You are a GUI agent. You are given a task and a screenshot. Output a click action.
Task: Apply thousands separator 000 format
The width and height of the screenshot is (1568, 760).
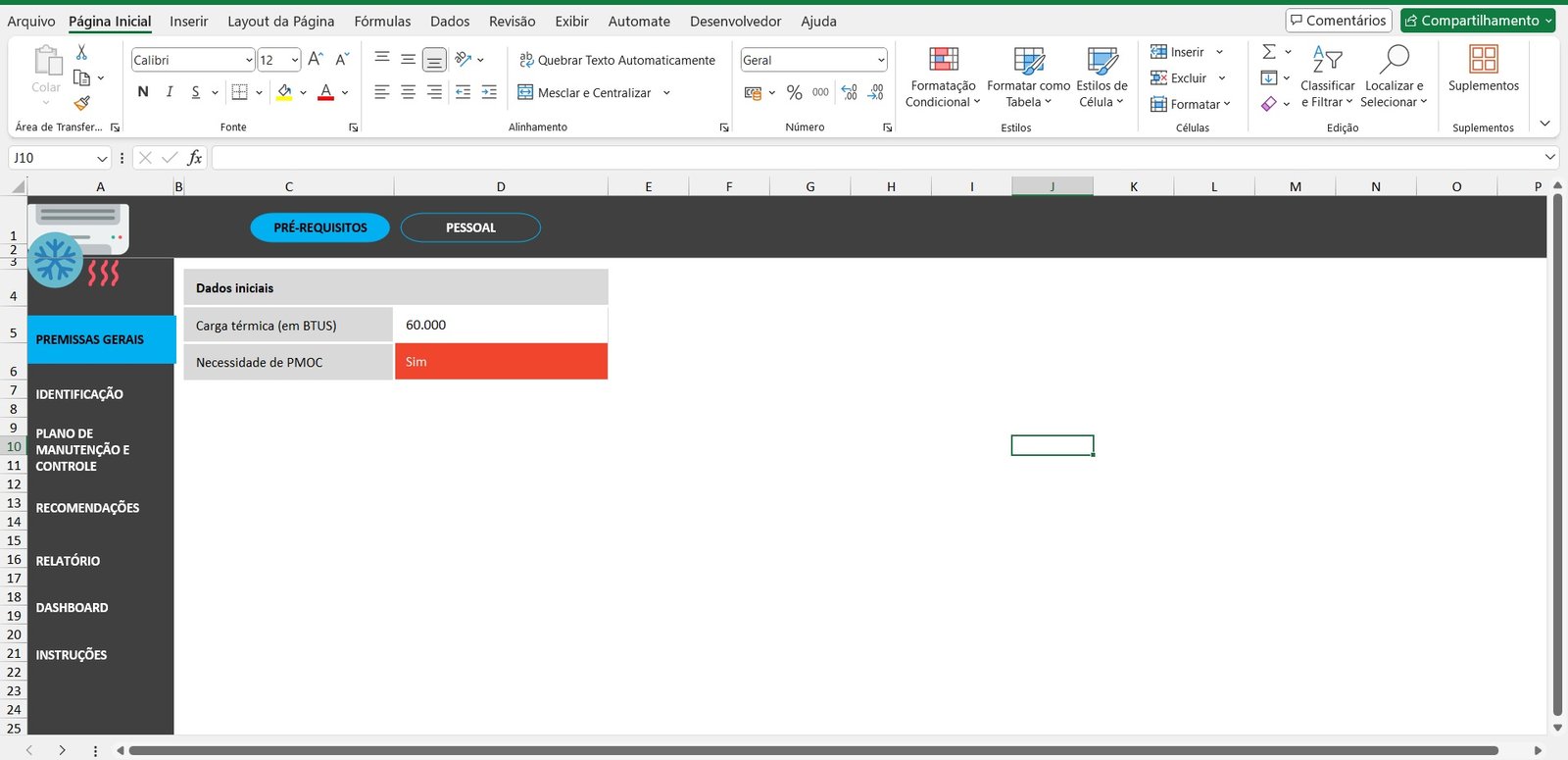pos(821,92)
